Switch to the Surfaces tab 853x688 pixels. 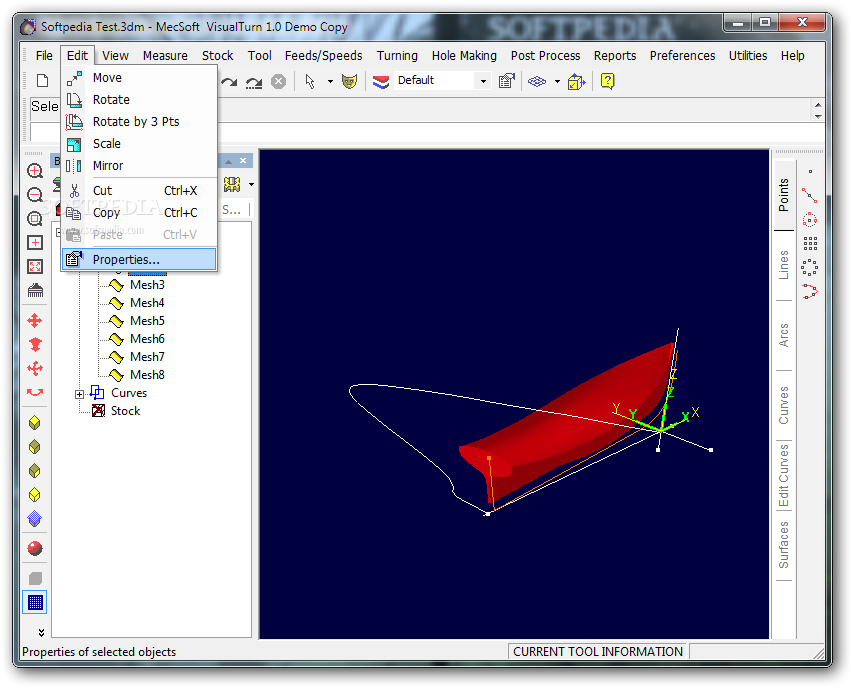pyautogui.click(x=783, y=546)
